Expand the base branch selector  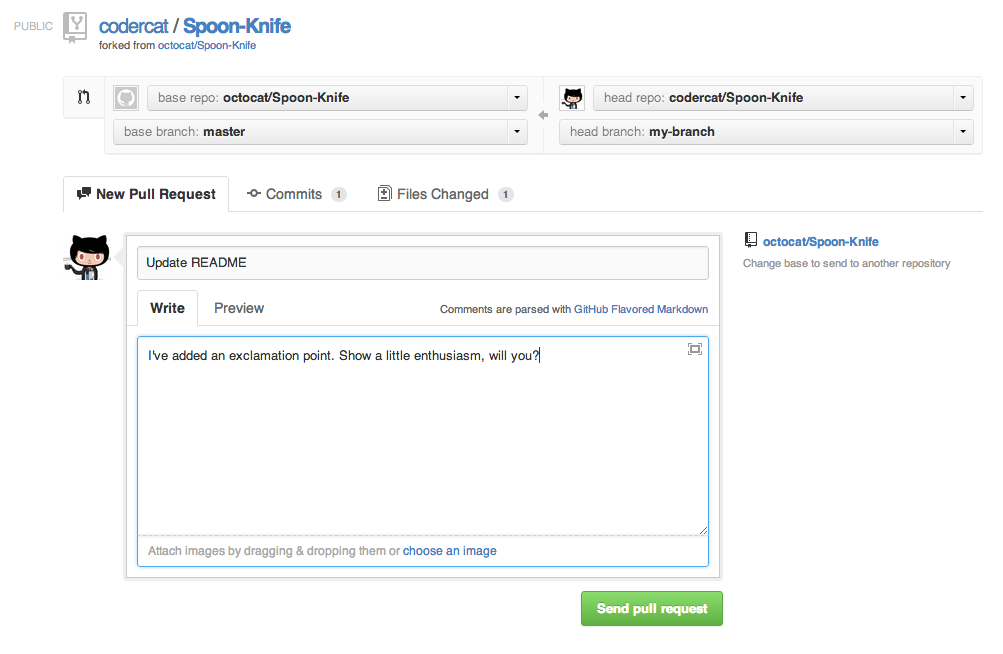[x=517, y=131]
